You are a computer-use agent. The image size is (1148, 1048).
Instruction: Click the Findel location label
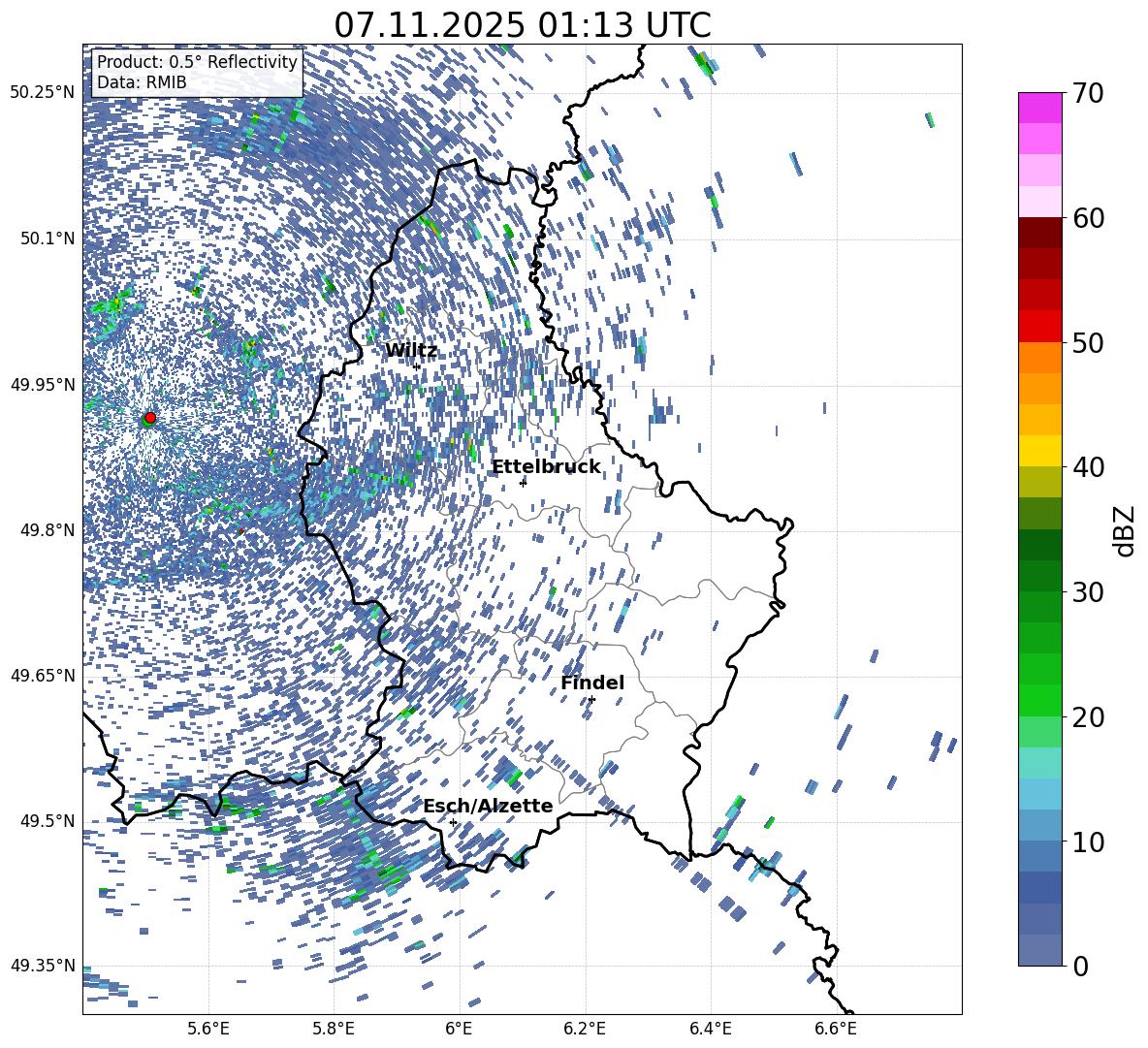(x=592, y=683)
